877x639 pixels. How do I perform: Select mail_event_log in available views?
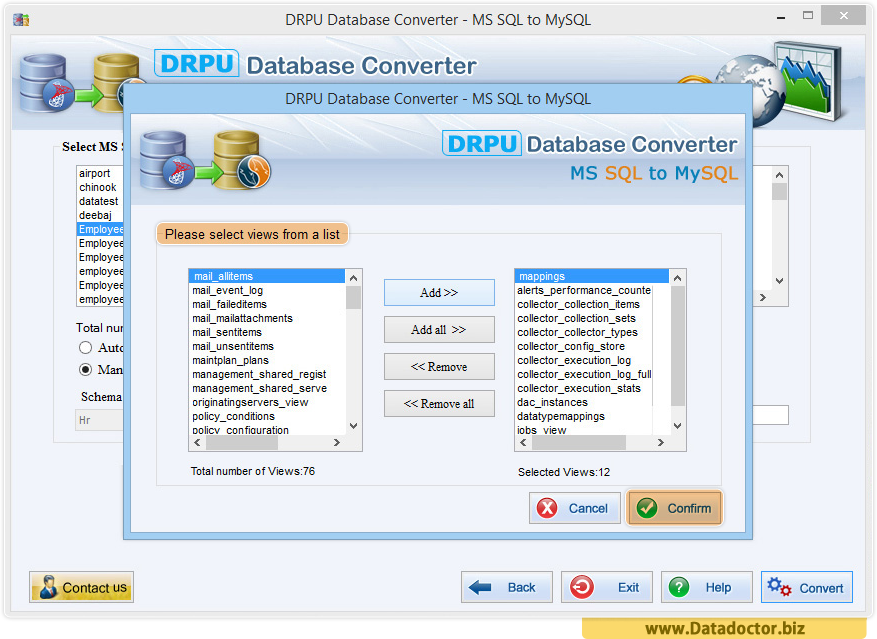coord(267,290)
